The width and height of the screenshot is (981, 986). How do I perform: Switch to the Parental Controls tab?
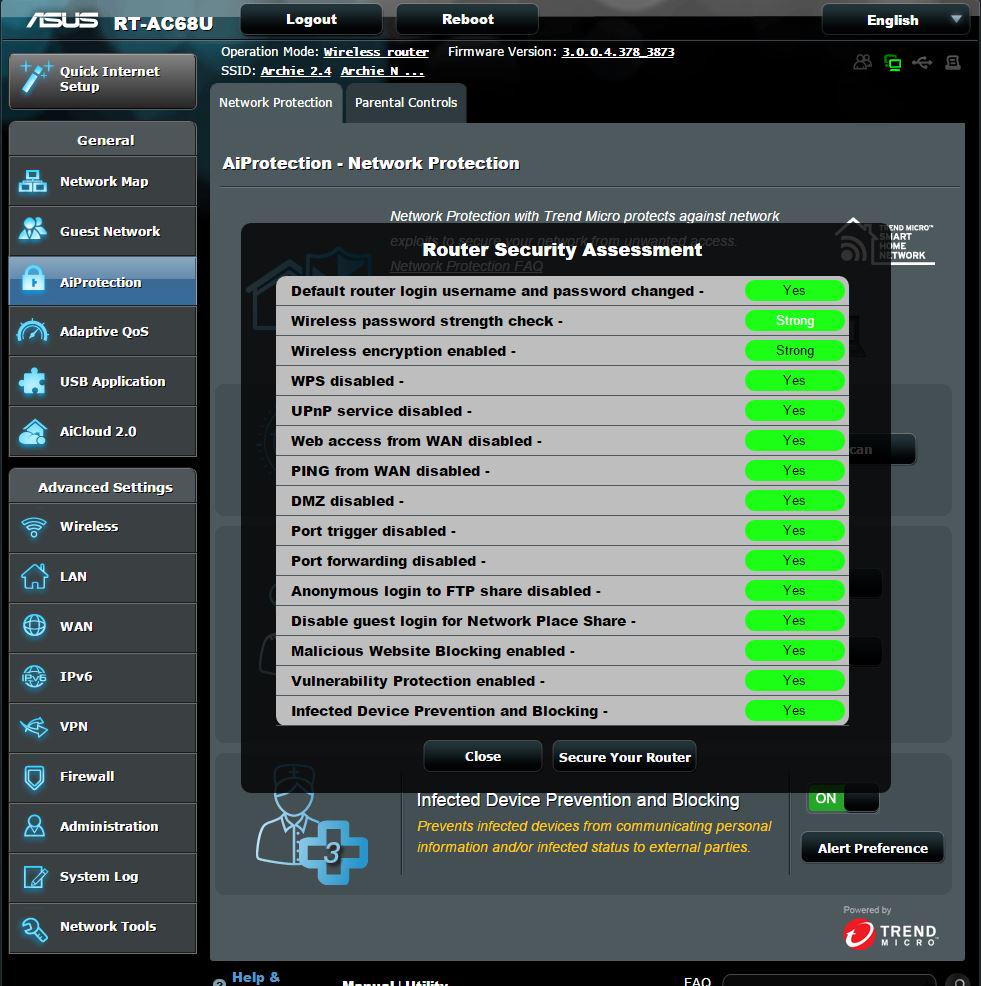pos(406,102)
